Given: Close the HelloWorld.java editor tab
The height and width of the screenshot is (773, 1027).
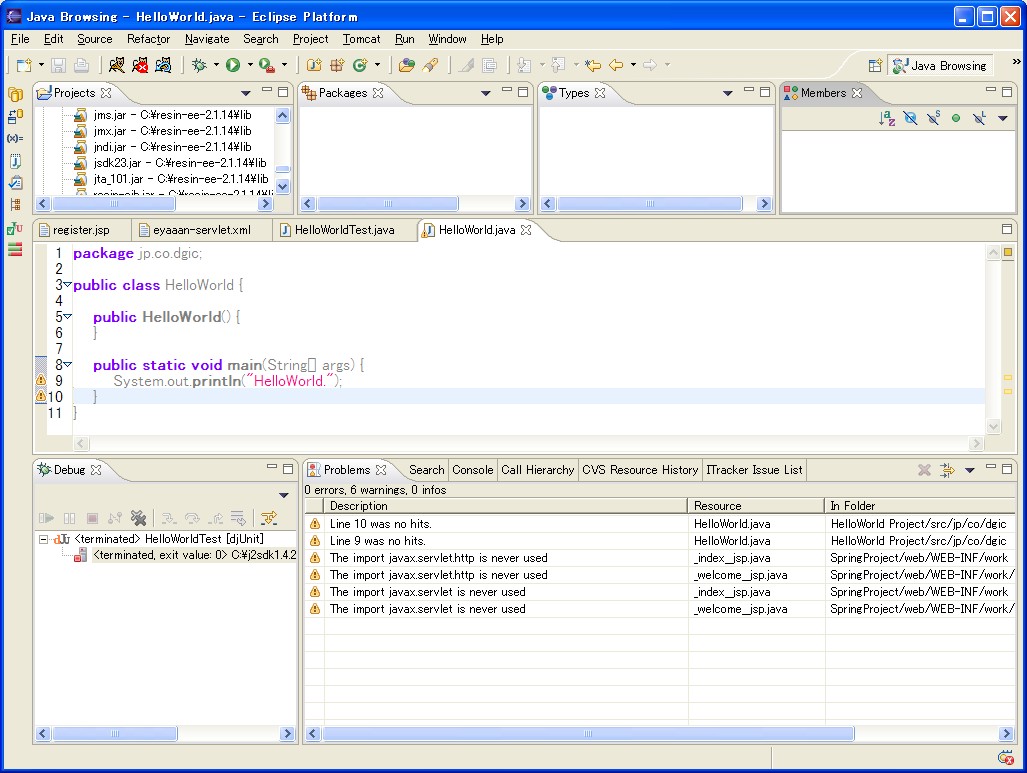Looking at the screenshot, I should click(x=525, y=230).
